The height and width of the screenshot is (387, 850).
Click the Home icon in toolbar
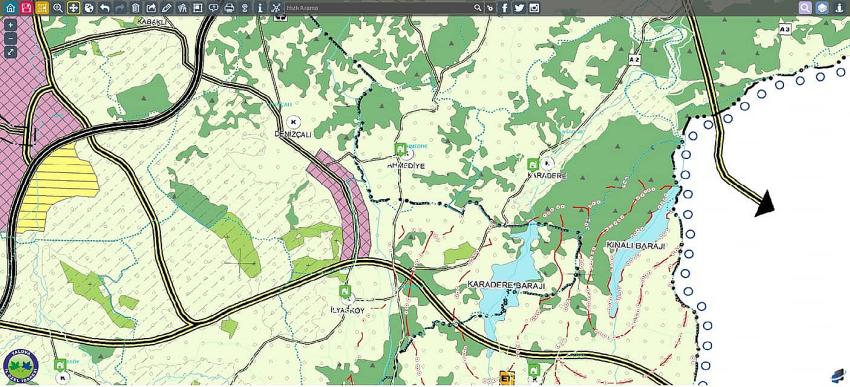pos(10,8)
